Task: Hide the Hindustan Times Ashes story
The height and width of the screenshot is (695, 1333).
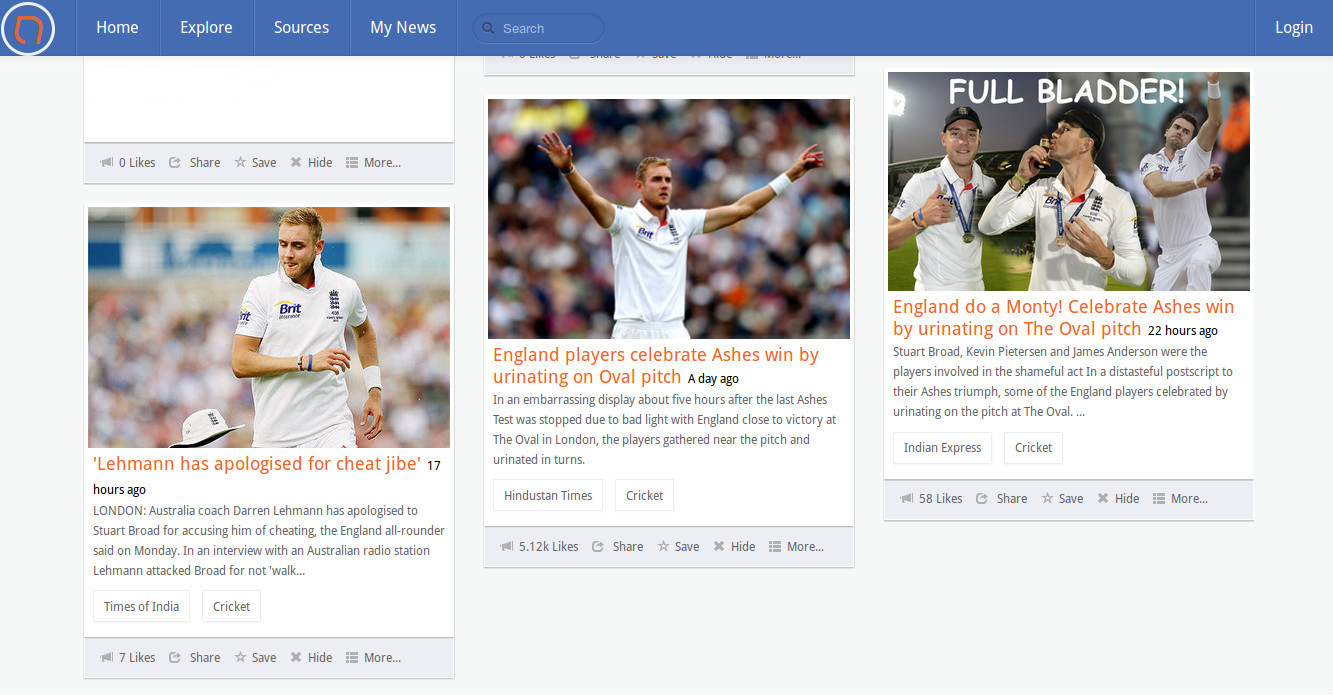Action: tap(734, 547)
